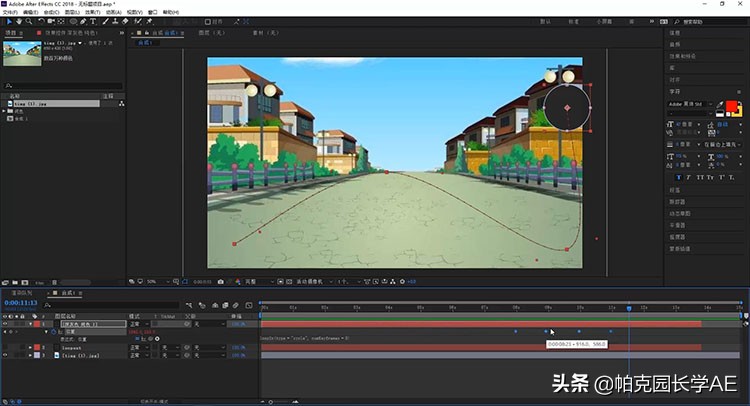This screenshot has height=406, width=750.
Task: Open the viewer magnification 50% dropdown
Action: point(158,282)
